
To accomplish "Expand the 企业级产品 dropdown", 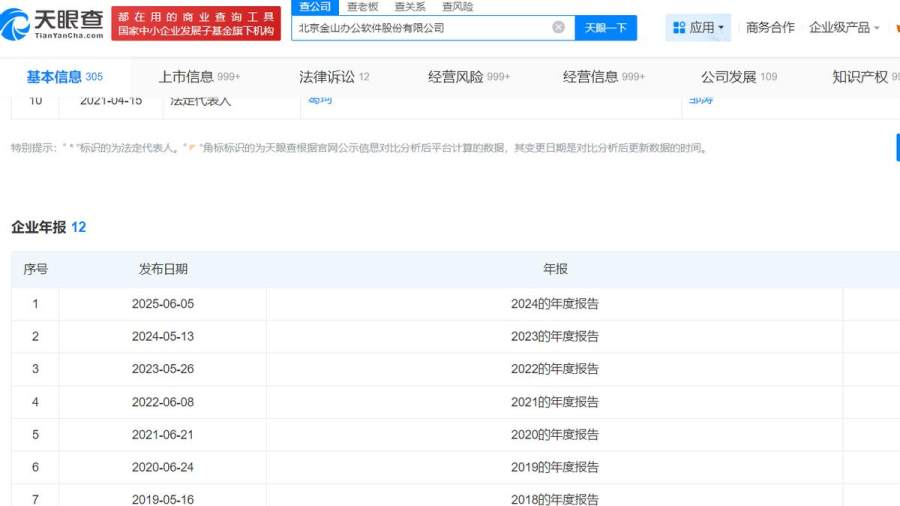I will pyautogui.click(x=844, y=28).
